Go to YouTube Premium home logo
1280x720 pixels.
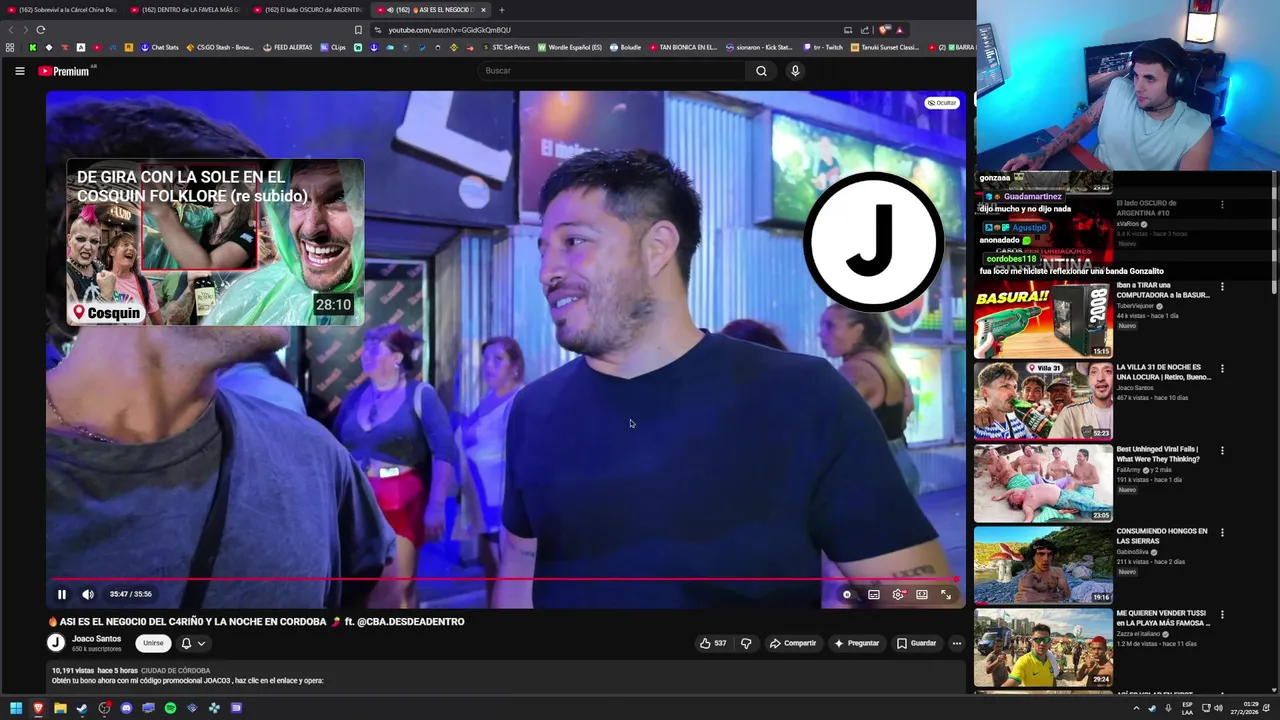65,71
